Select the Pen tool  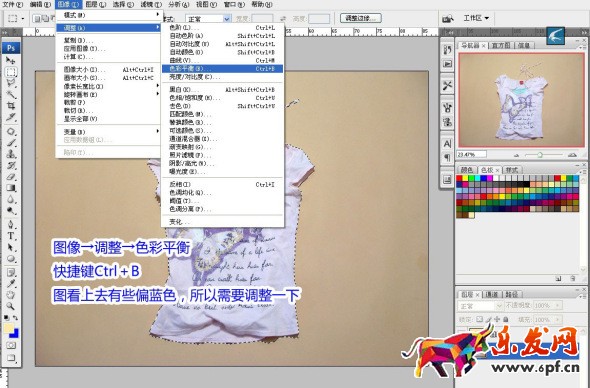click(x=11, y=225)
